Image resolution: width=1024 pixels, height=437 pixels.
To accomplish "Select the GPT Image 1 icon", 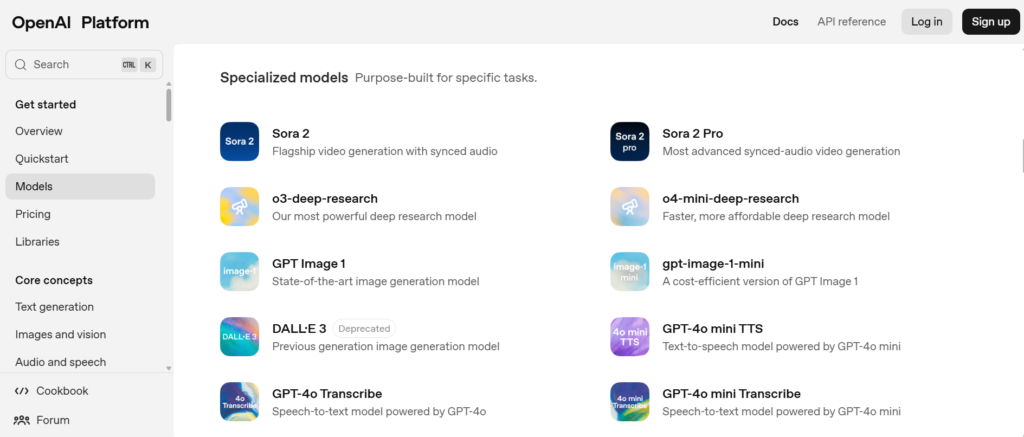I will [x=239, y=271].
